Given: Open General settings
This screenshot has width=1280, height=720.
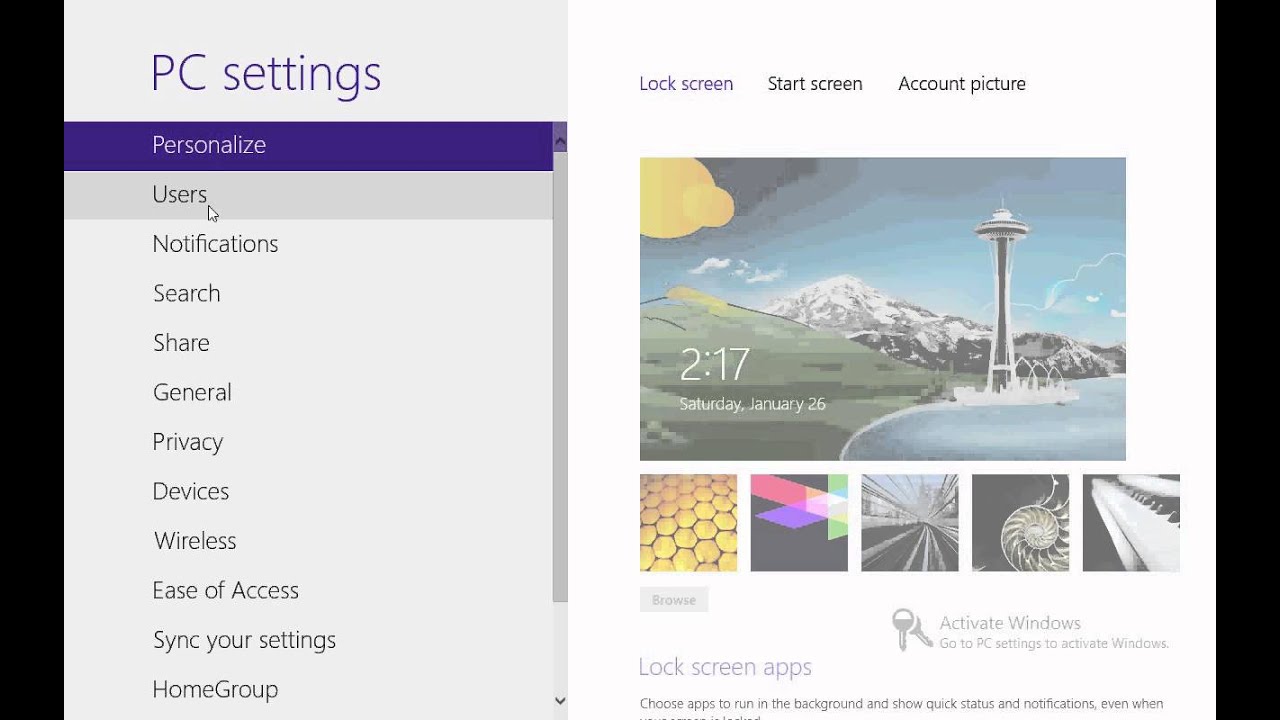Looking at the screenshot, I should pyautogui.click(x=192, y=392).
